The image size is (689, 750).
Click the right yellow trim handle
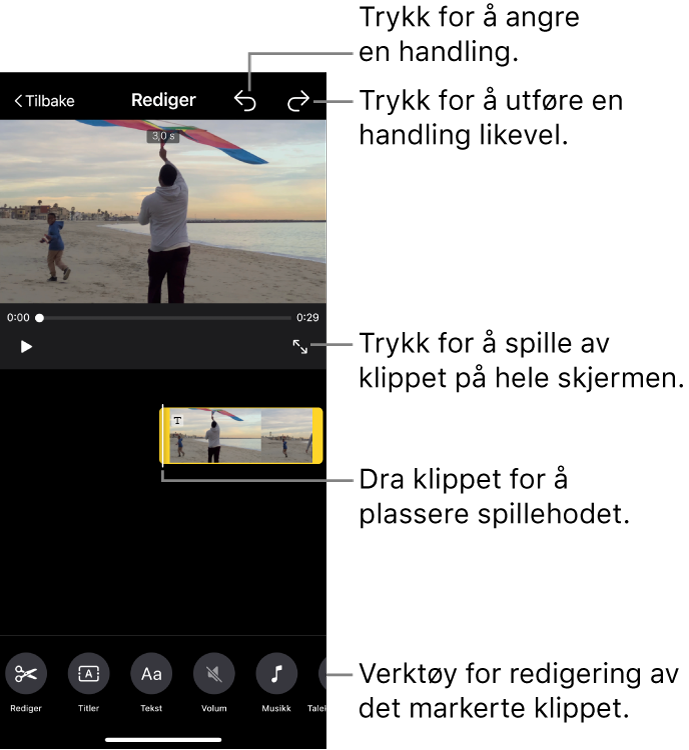click(x=318, y=435)
